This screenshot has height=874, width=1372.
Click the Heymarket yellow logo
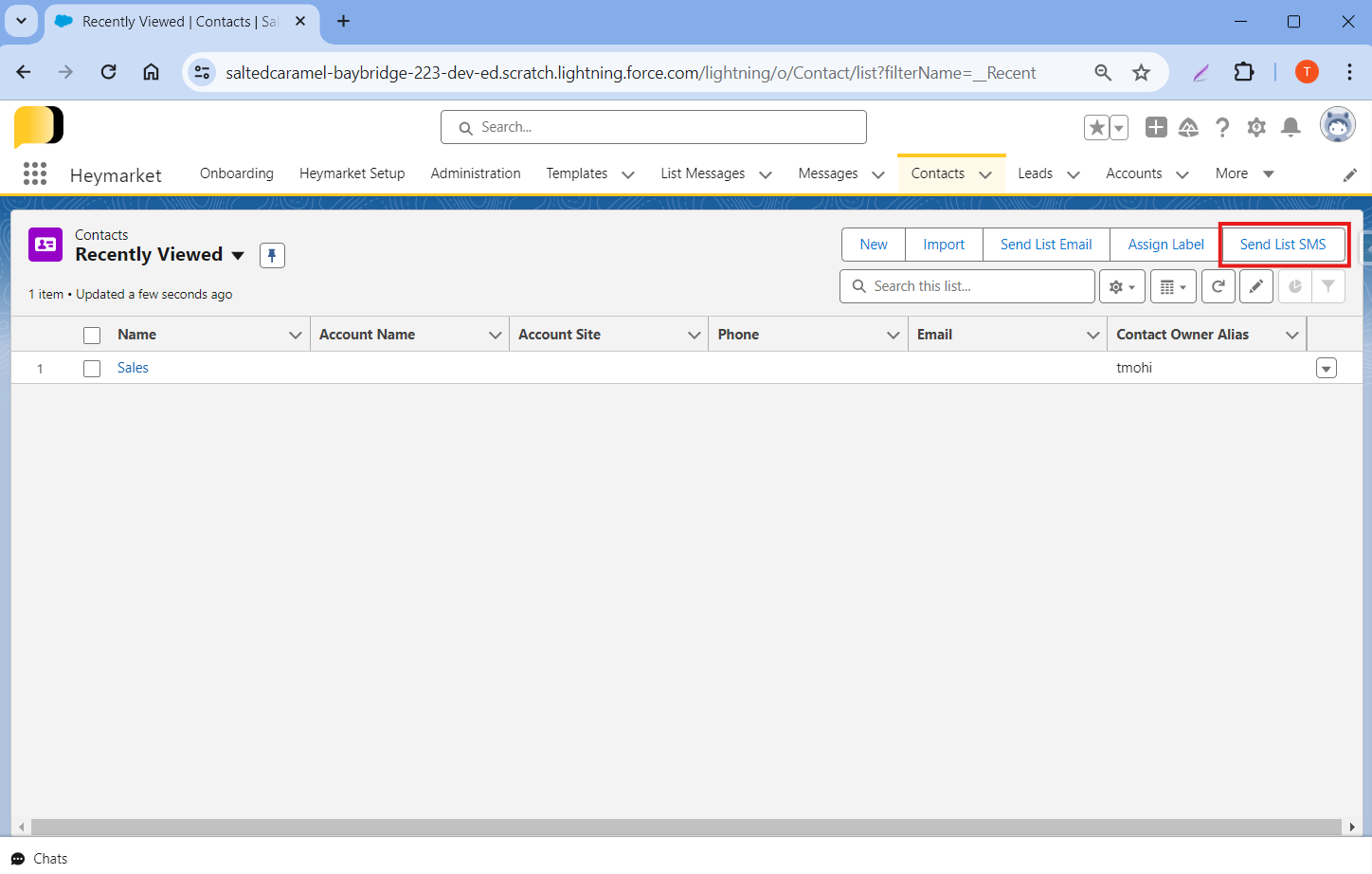(39, 127)
